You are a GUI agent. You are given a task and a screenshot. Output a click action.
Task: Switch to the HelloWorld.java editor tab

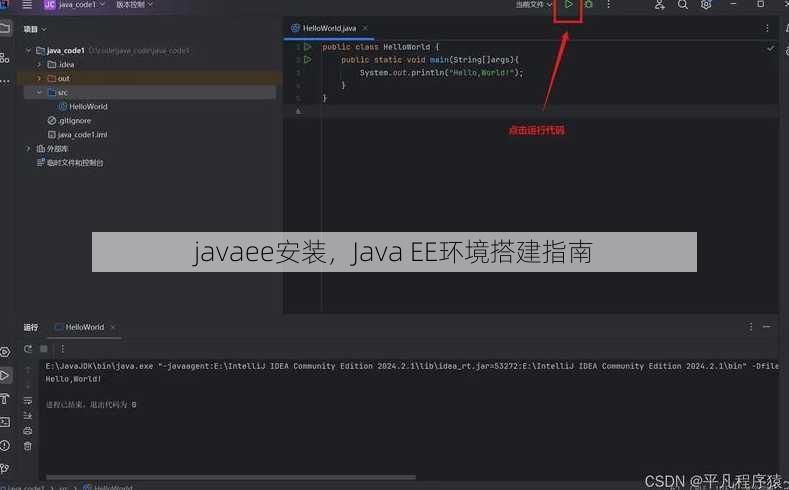(329, 28)
